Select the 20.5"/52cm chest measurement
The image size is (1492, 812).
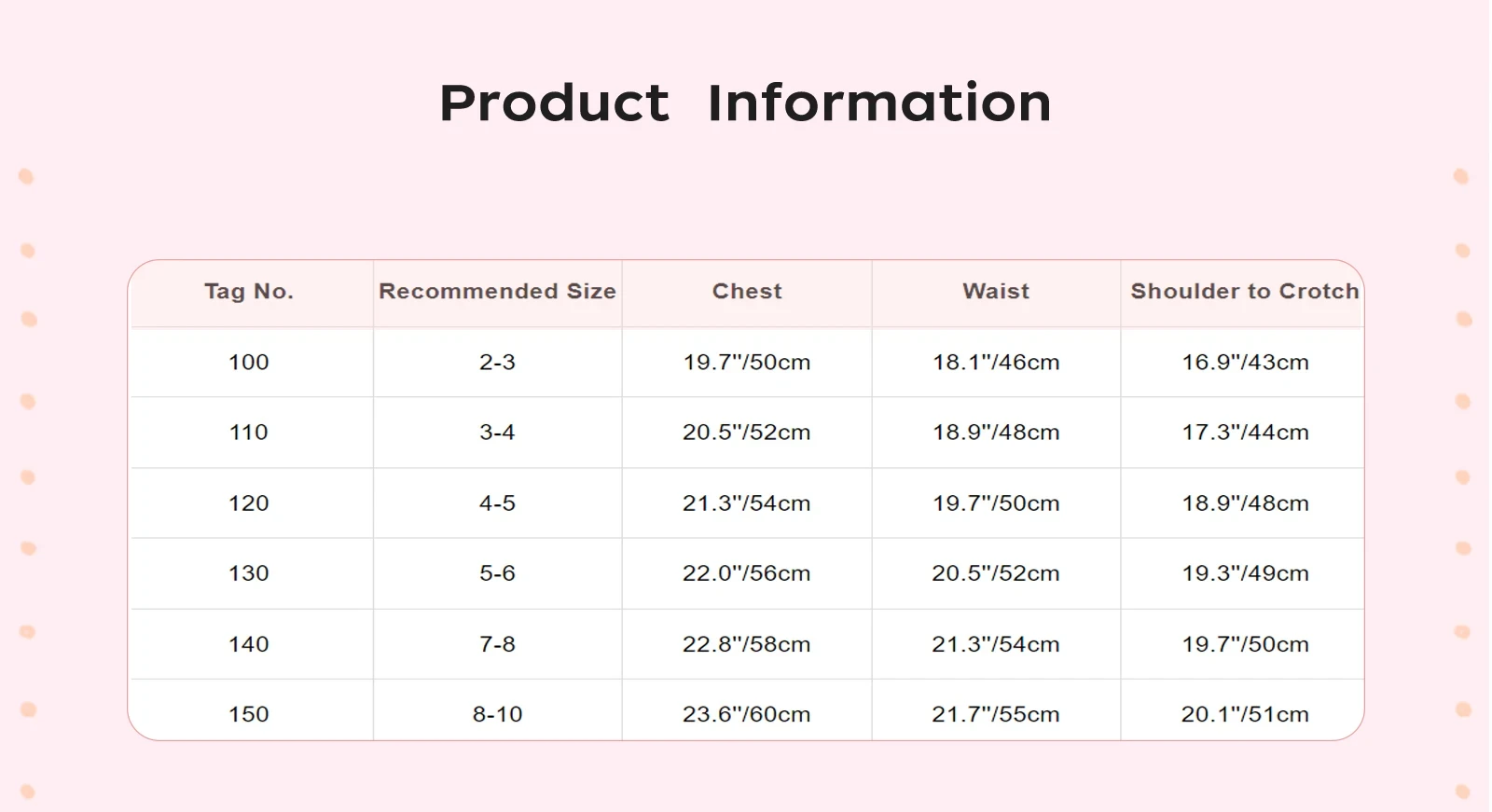[x=746, y=433]
